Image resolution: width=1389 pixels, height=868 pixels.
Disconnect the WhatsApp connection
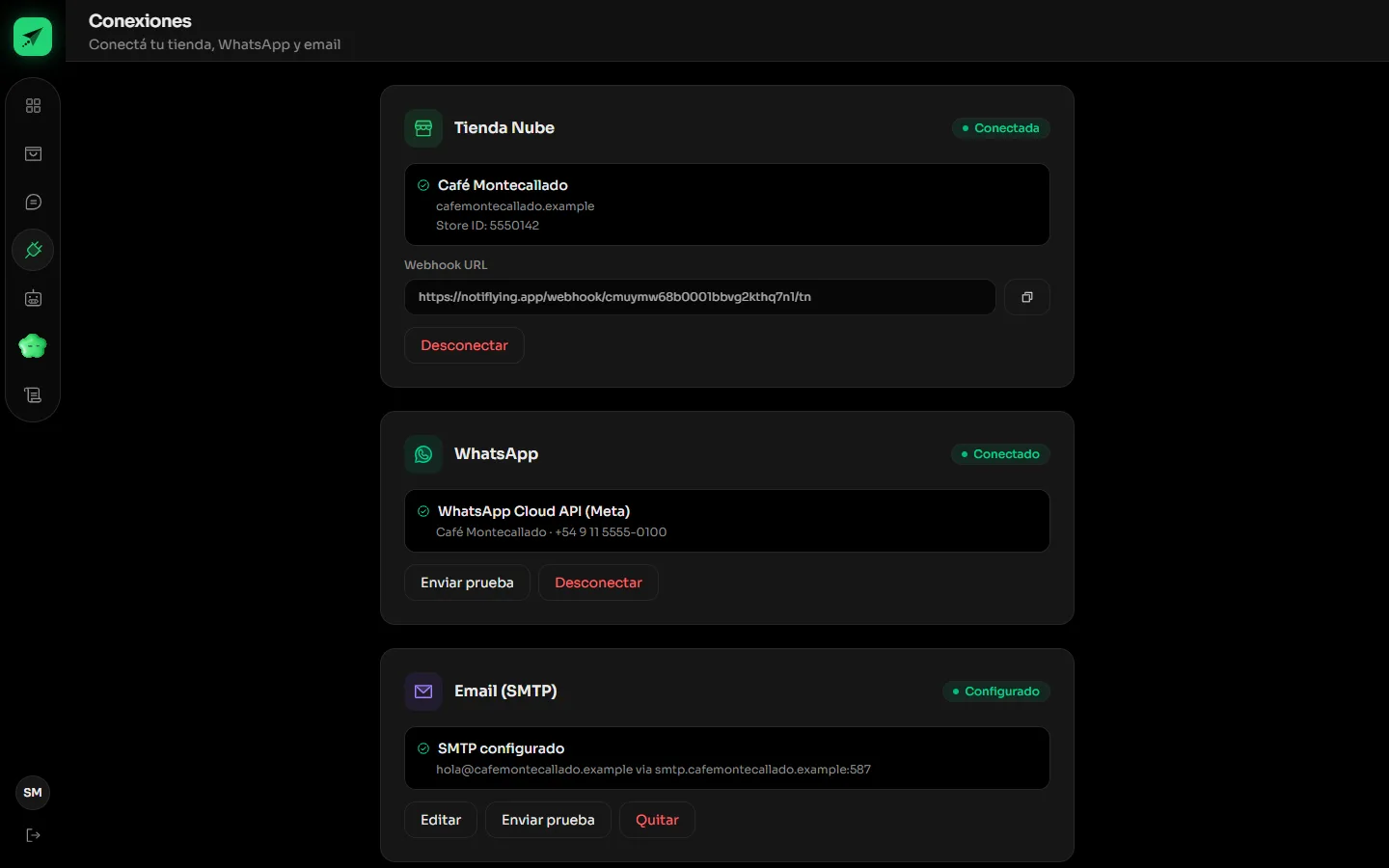pyautogui.click(x=598, y=583)
